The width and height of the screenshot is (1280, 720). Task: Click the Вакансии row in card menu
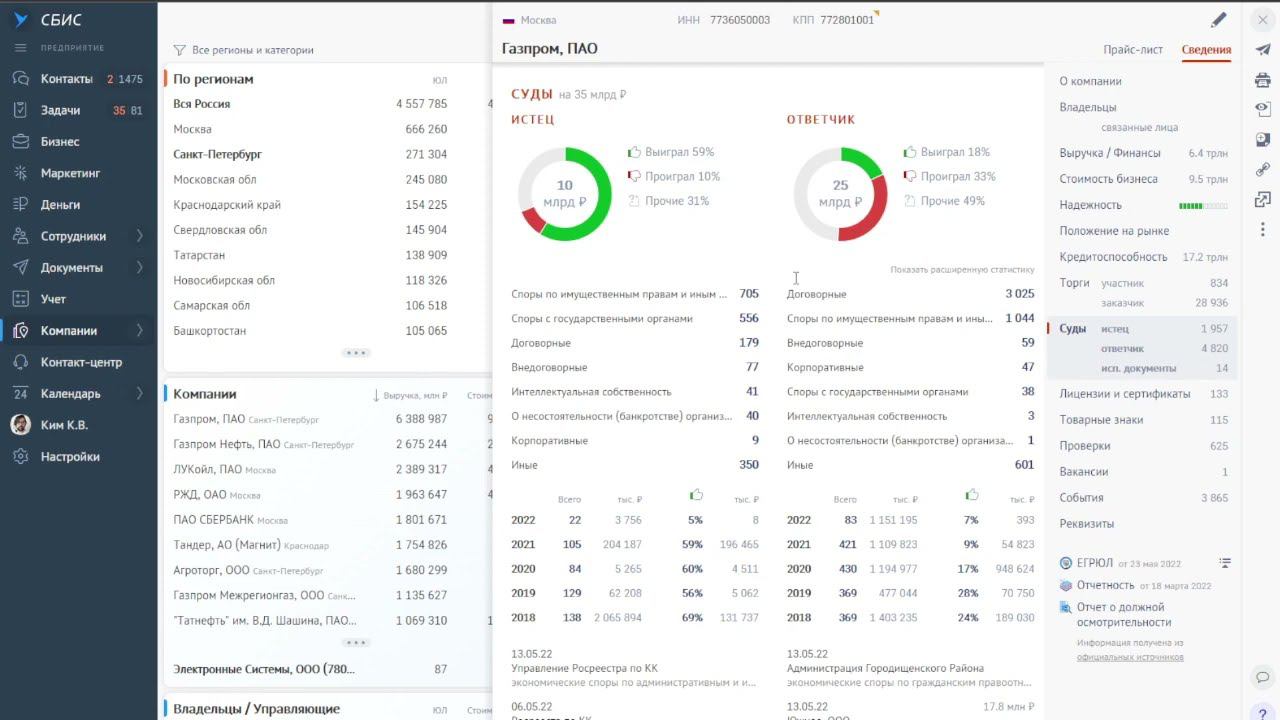click(x=1143, y=472)
